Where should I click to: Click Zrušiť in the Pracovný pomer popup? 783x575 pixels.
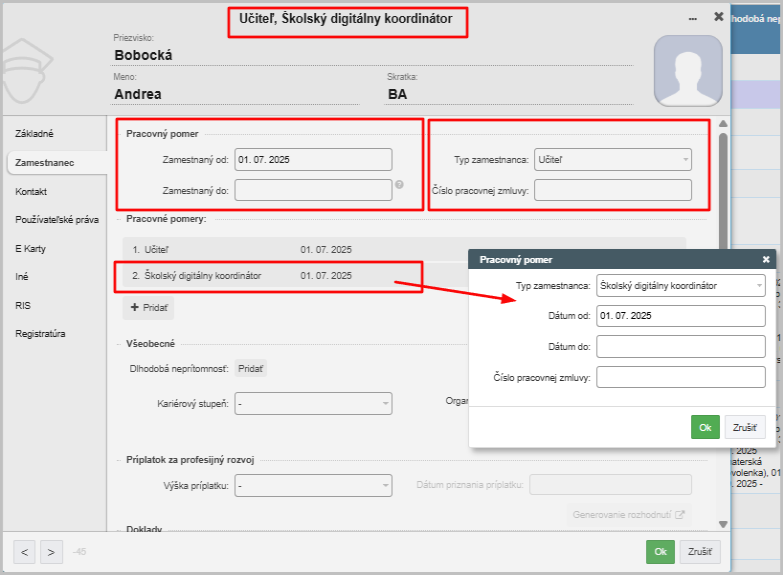[x=744, y=427]
